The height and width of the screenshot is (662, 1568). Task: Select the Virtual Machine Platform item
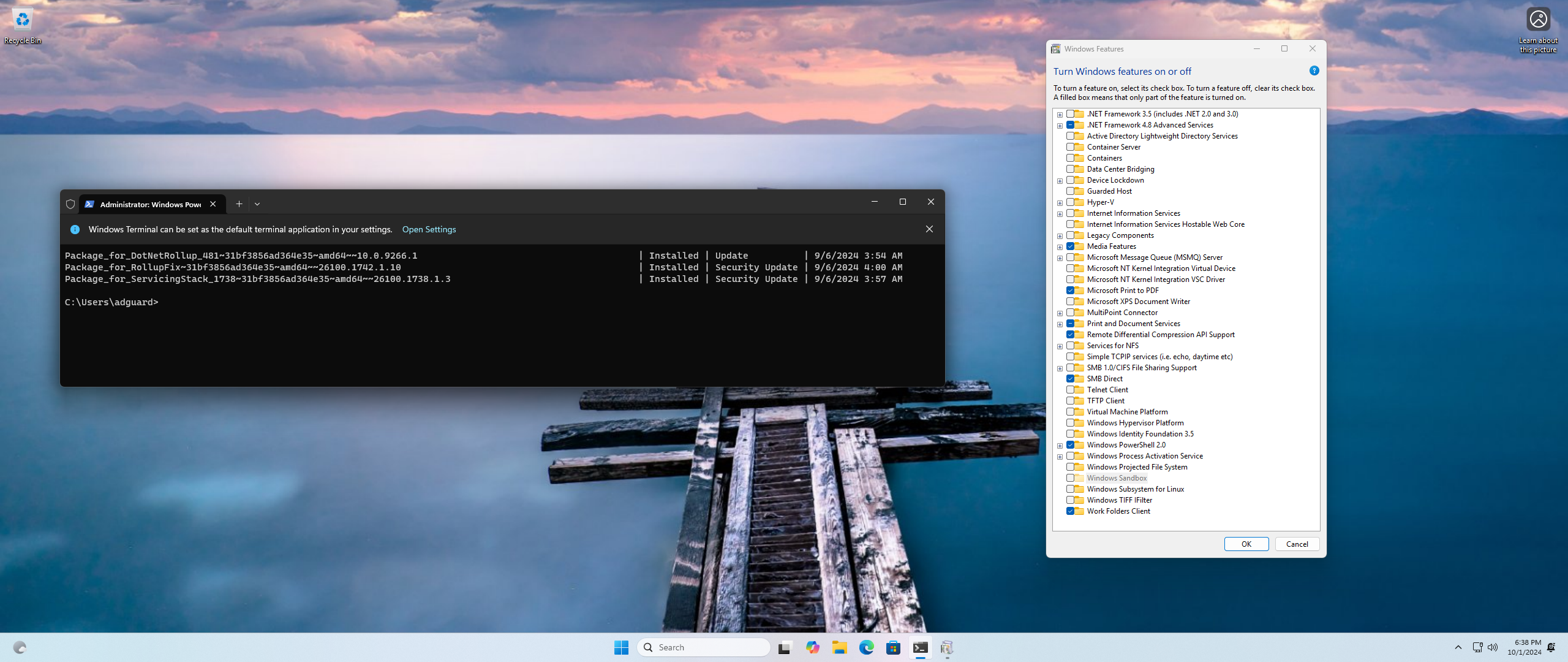(1127, 412)
